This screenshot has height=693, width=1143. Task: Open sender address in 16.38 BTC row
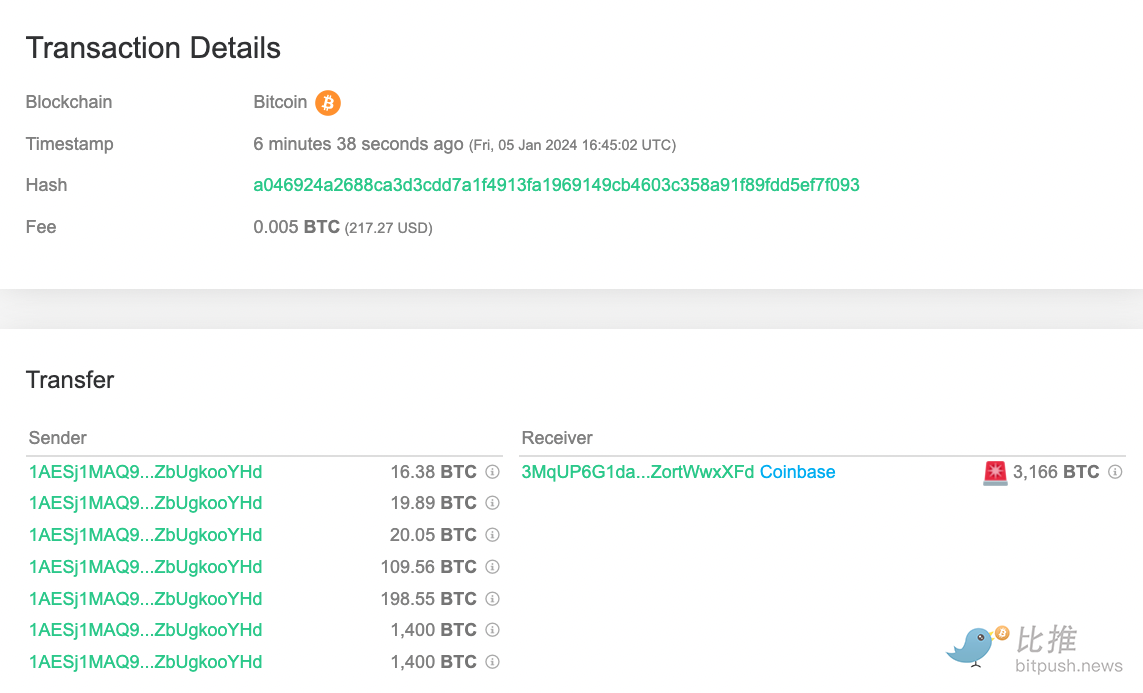point(146,472)
